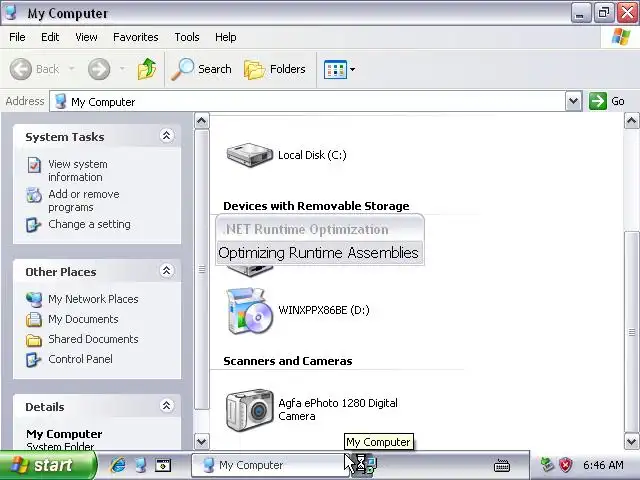Image resolution: width=640 pixels, height=480 pixels.
Task: Launch Internet Explorer from Quick Launch
Action: (x=118, y=465)
